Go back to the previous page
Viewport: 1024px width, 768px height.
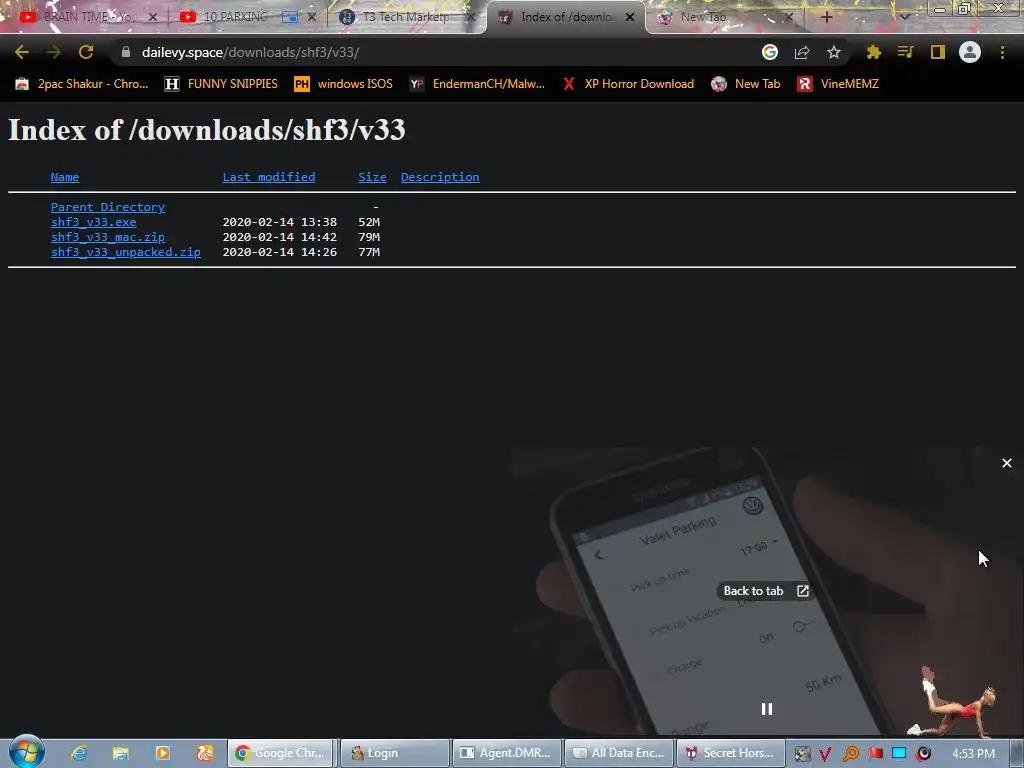pyautogui.click(x=22, y=52)
